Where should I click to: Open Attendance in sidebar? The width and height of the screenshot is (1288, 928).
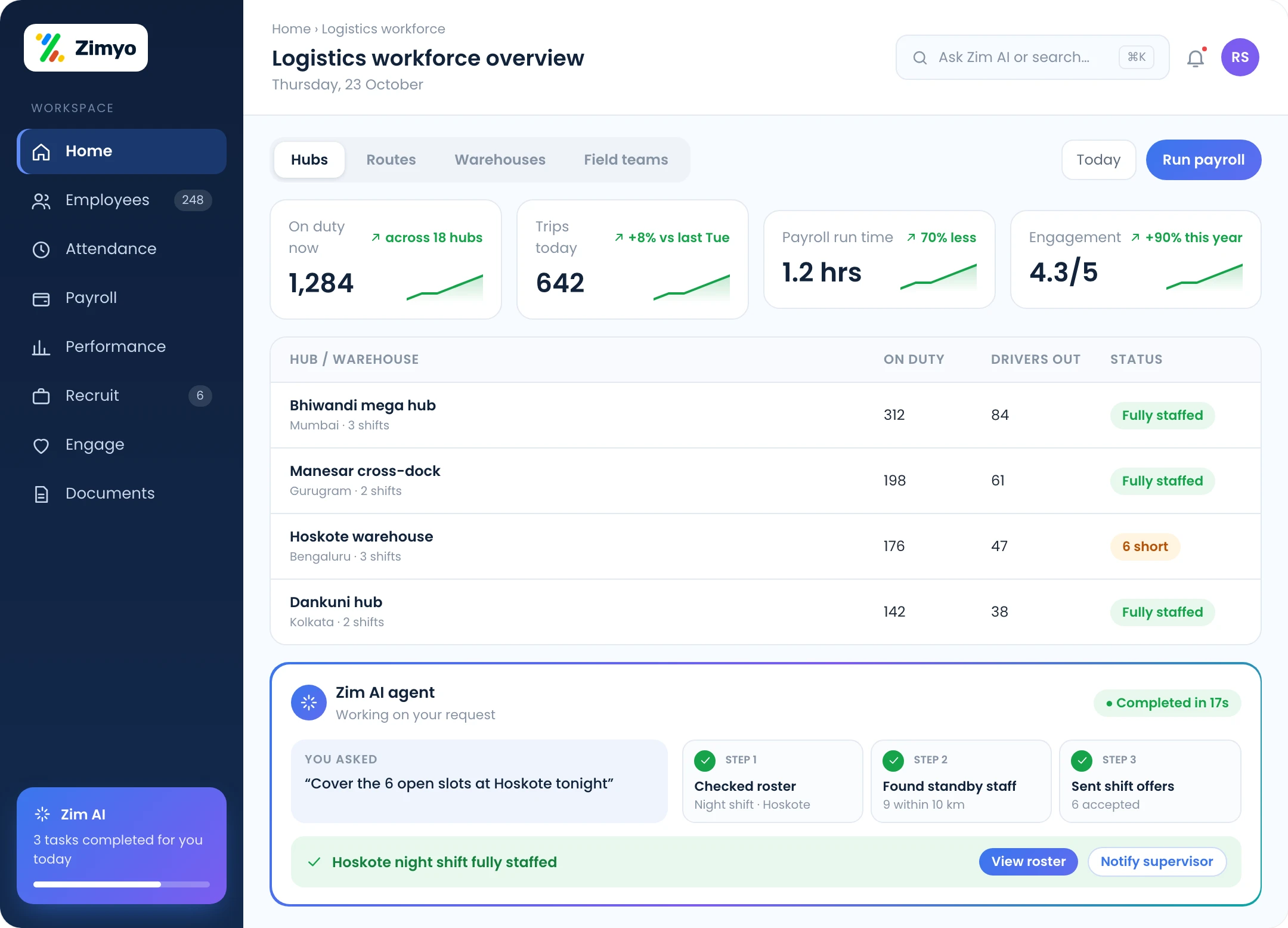point(122,249)
